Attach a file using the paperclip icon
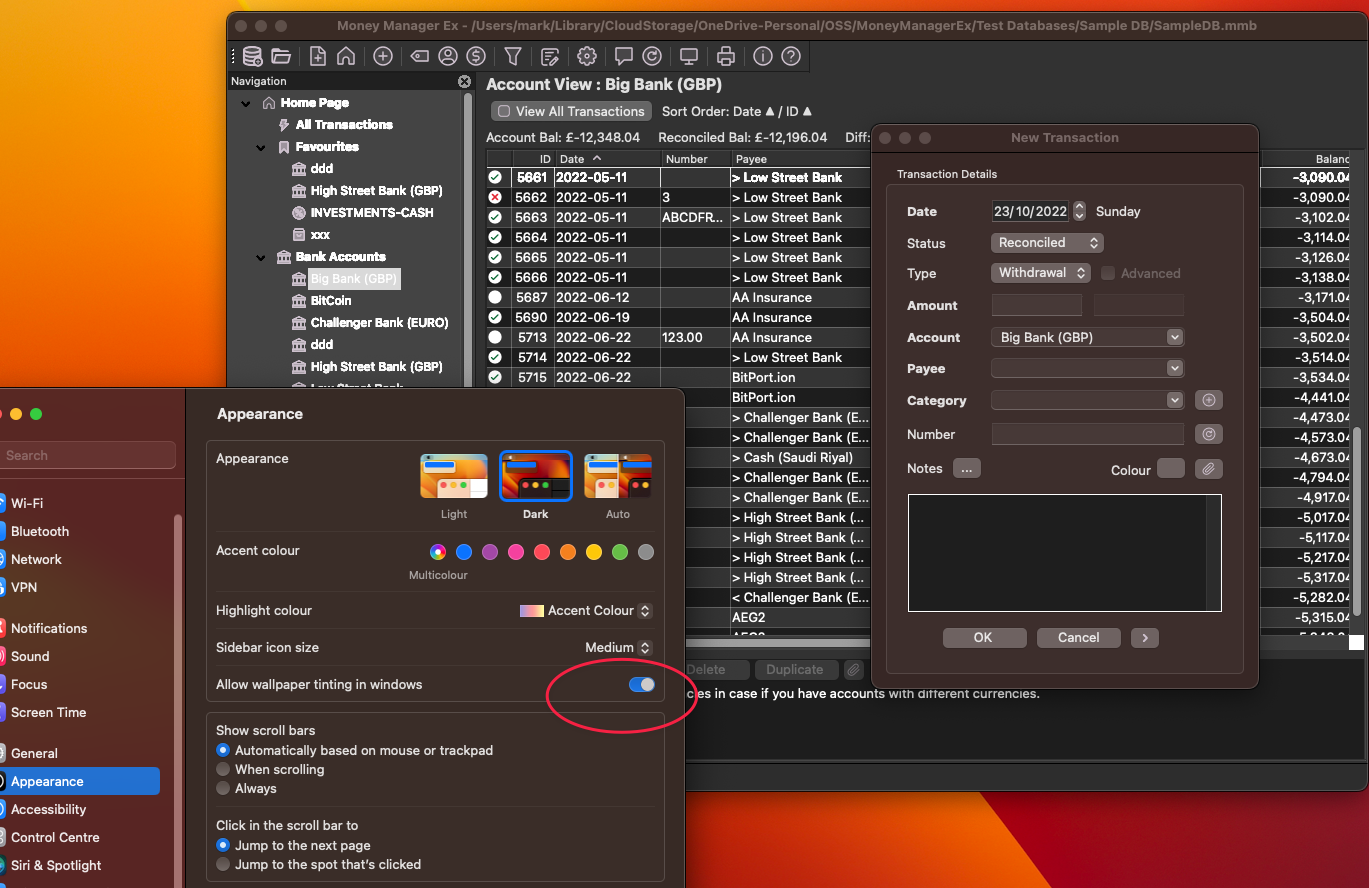1369x888 pixels. (x=1208, y=468)
